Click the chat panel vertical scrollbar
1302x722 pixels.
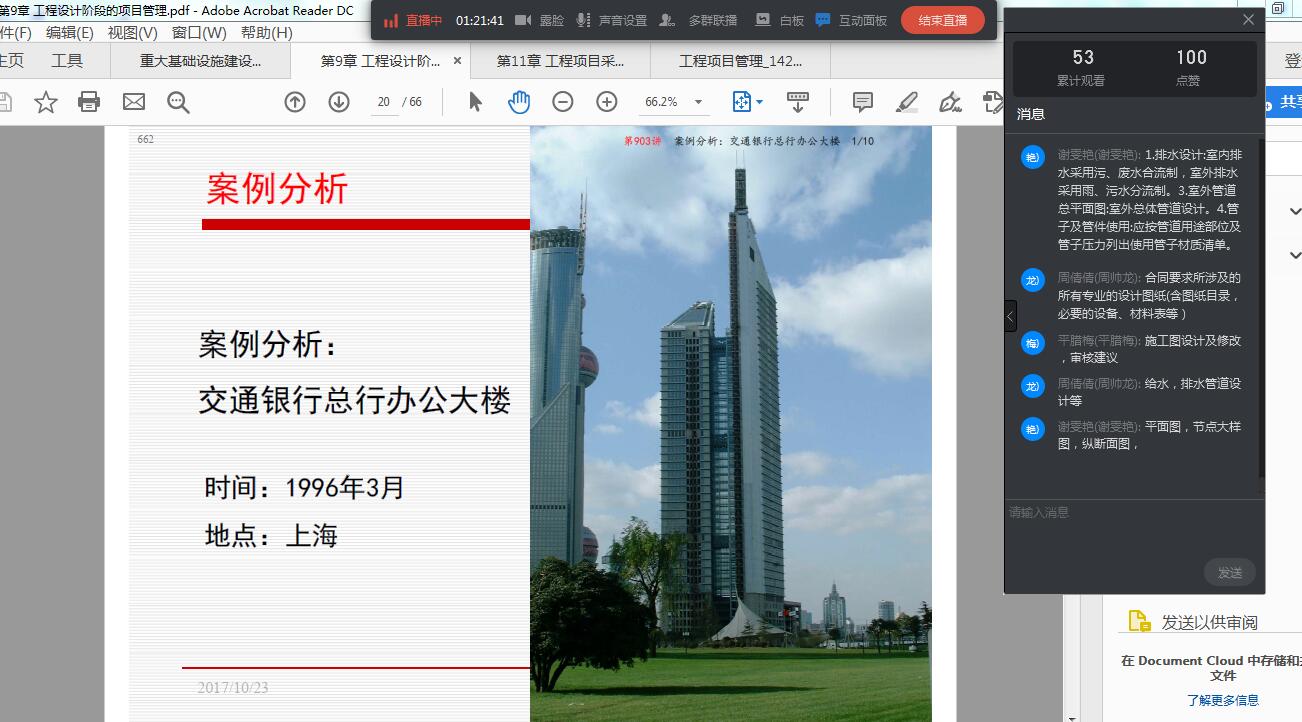1261,310
